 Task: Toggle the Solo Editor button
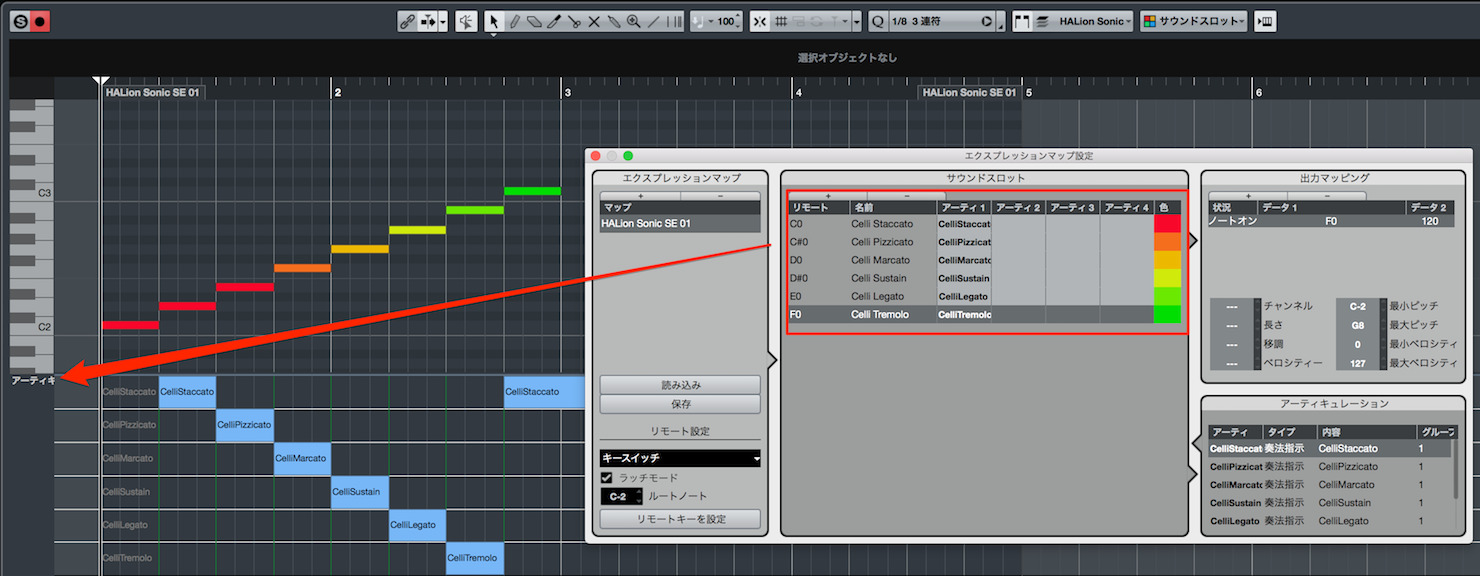tap(21, 21)
